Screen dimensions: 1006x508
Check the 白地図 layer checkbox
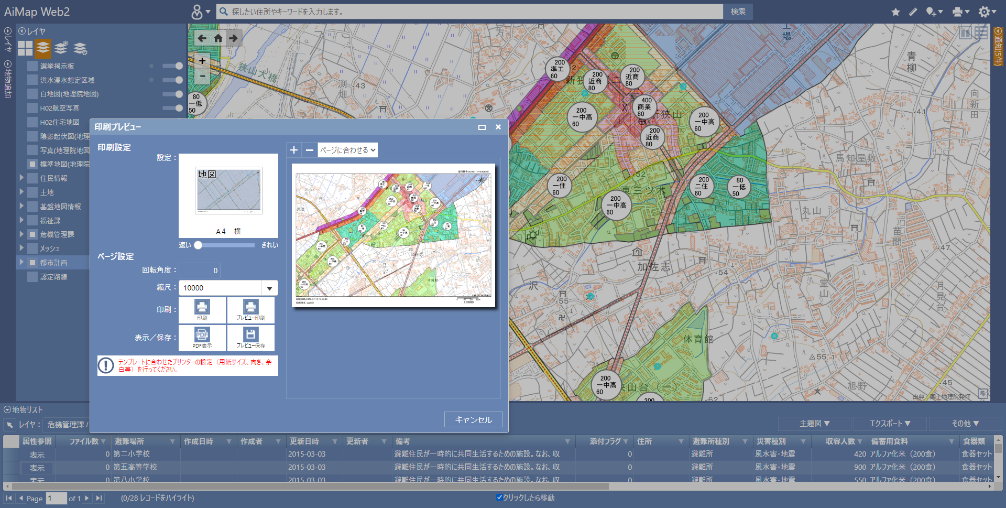click(32, 93)
